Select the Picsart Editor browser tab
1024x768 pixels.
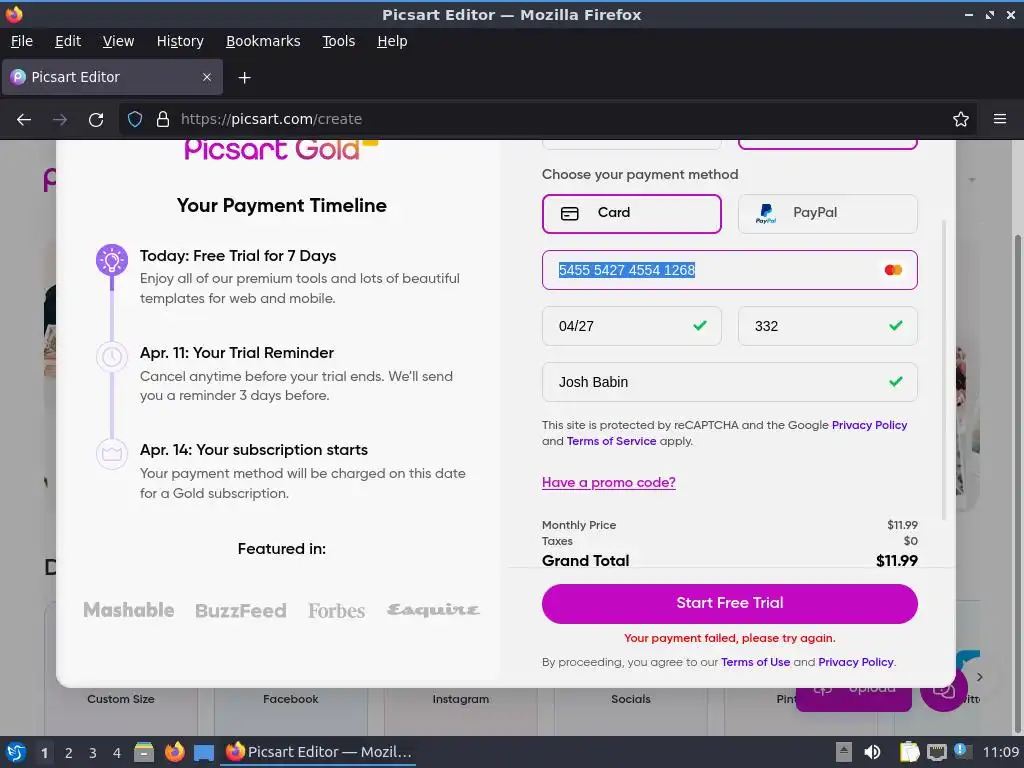coord(112,77)
